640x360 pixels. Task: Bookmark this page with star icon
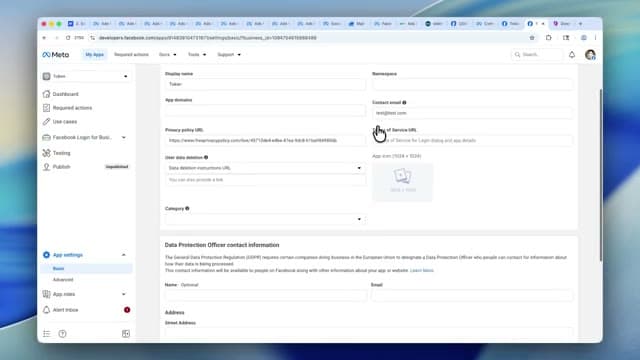532,38
